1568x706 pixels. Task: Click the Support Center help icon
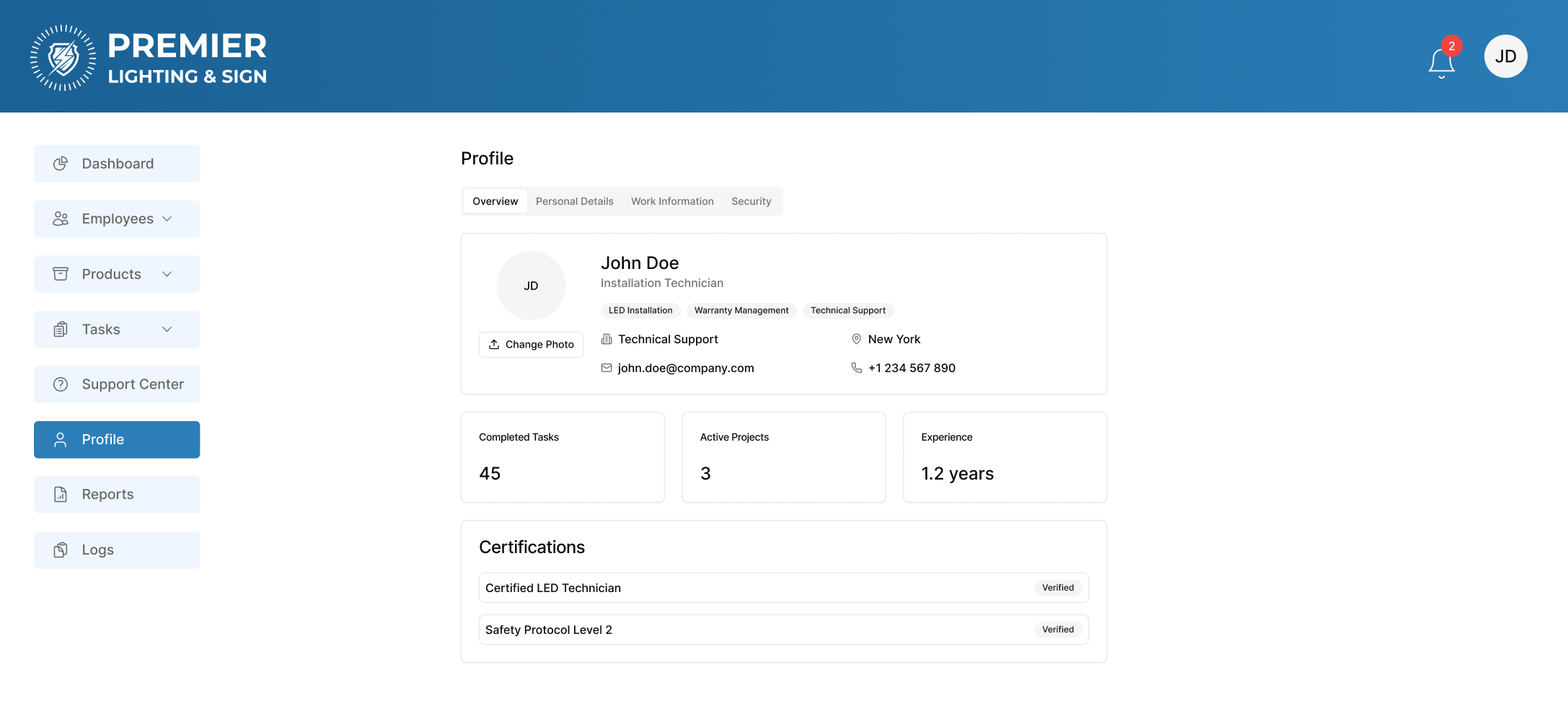tap(61, 384)
